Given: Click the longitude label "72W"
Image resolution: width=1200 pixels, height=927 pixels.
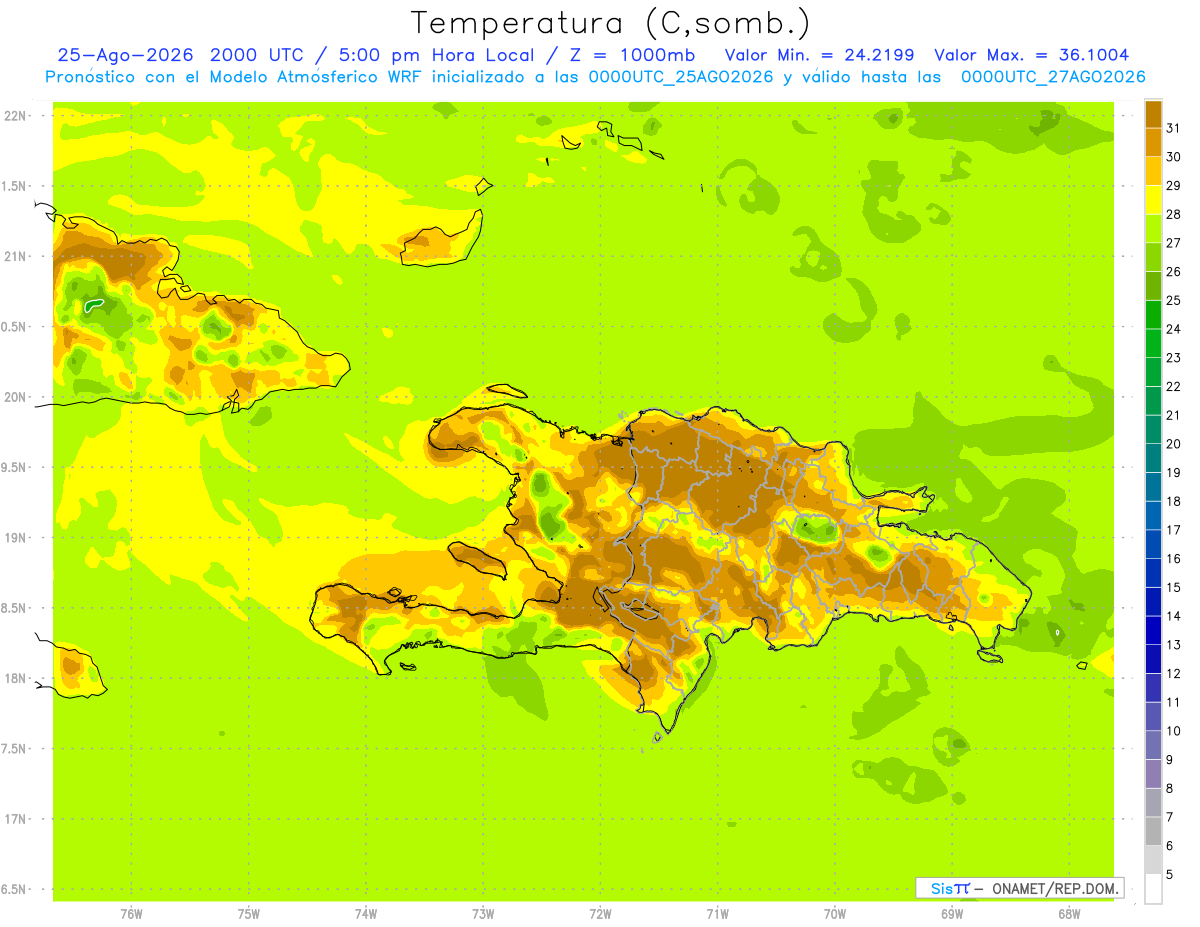Looking at the screenshot, I should [600, 914].
